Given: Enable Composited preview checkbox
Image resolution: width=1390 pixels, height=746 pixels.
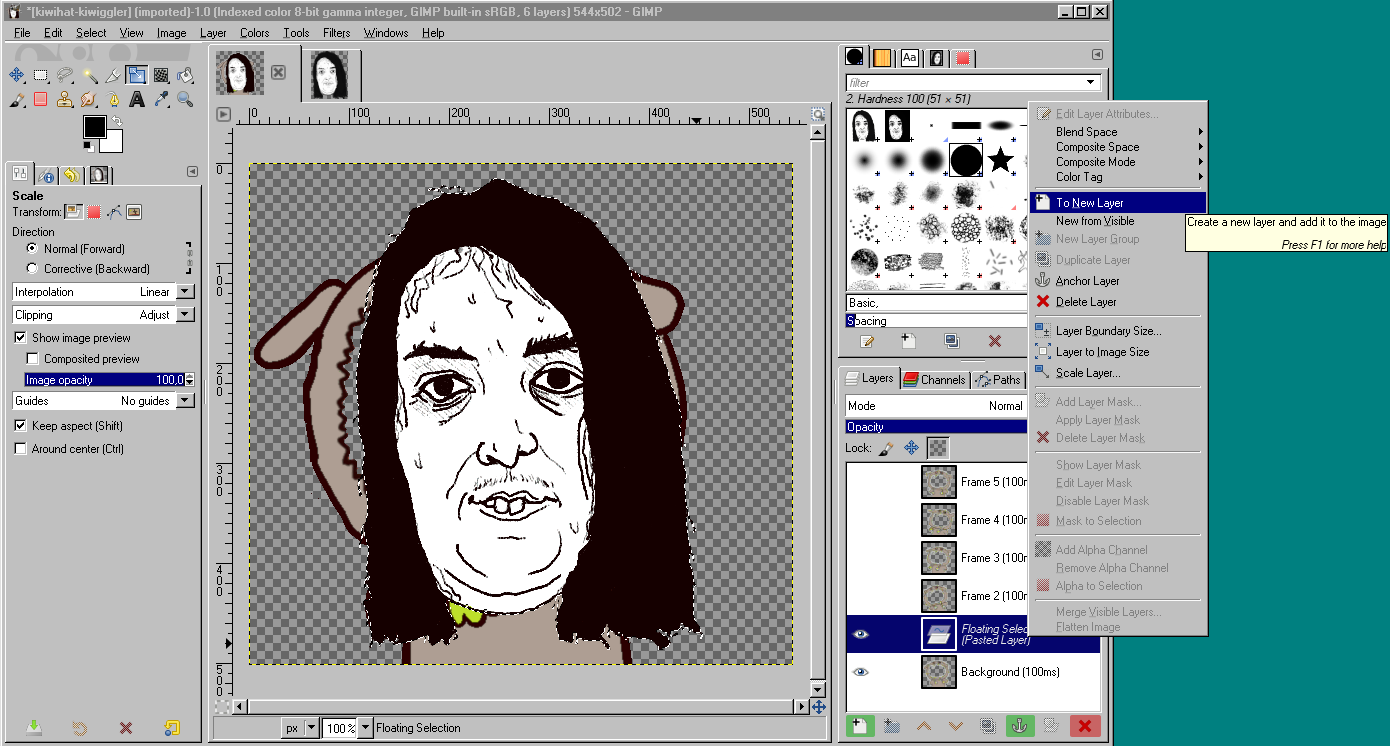Looking at the screenshot, I should (x=32, y=359).
